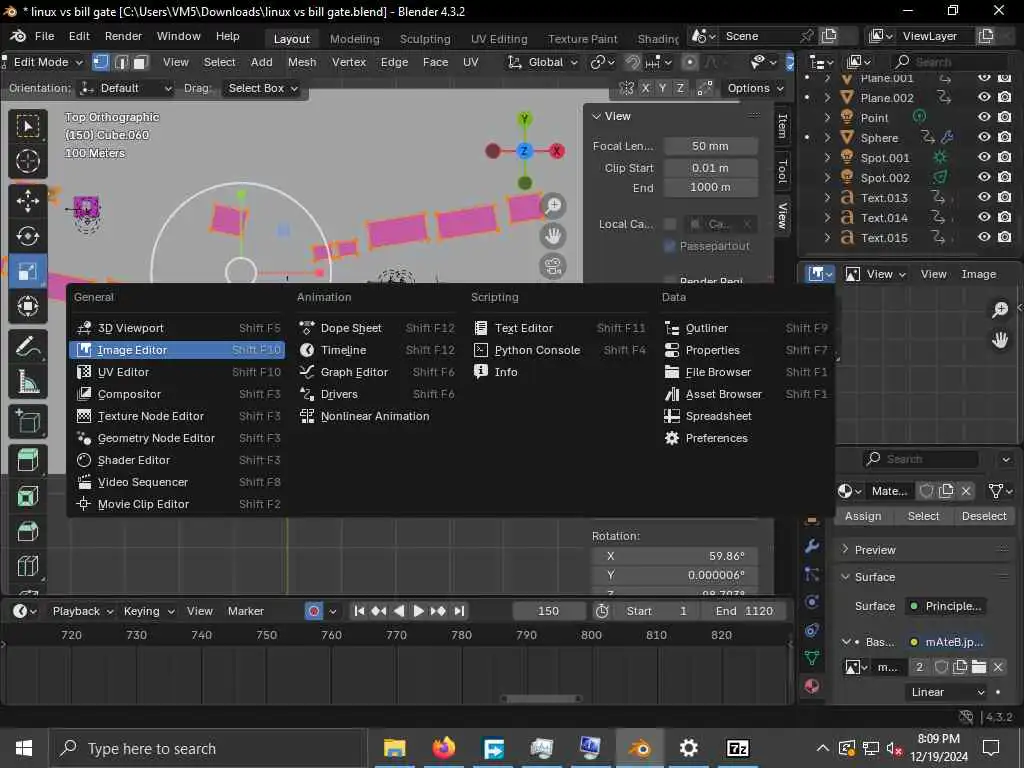
Task: Toggle the Passepartout checkbox
Action: (669, 246)
